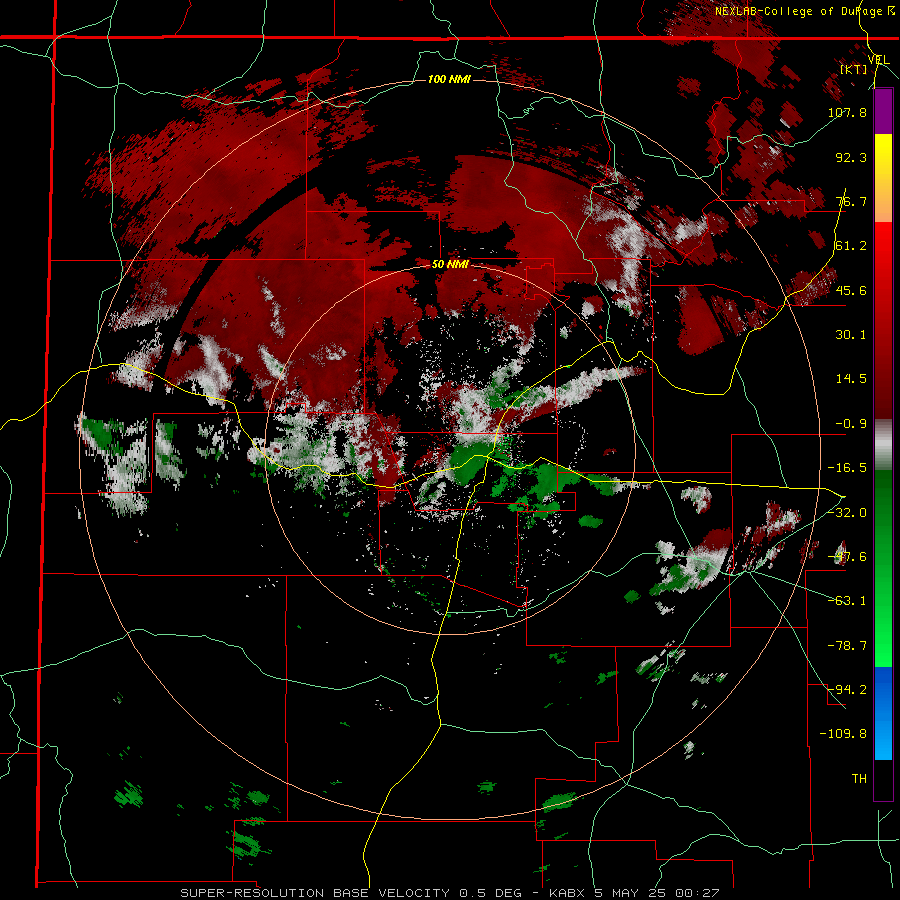Screen dimensions: 900x900
Task: Click the 45.6 velocity scale value
Action: pyautogui.click(x=851, y=290)
